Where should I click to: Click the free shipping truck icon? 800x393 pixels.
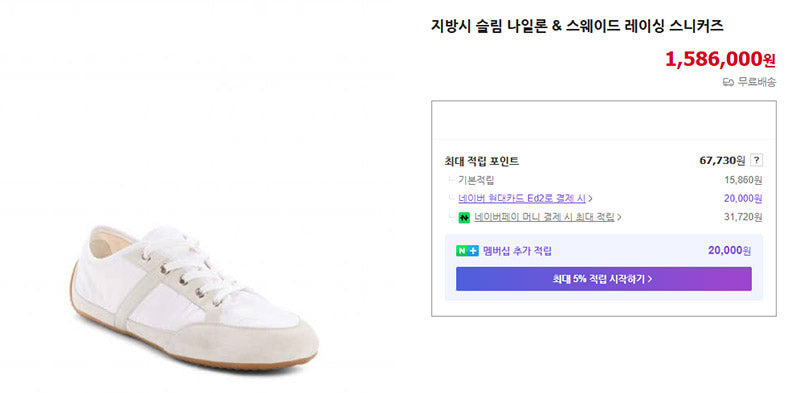pos(729,82)
